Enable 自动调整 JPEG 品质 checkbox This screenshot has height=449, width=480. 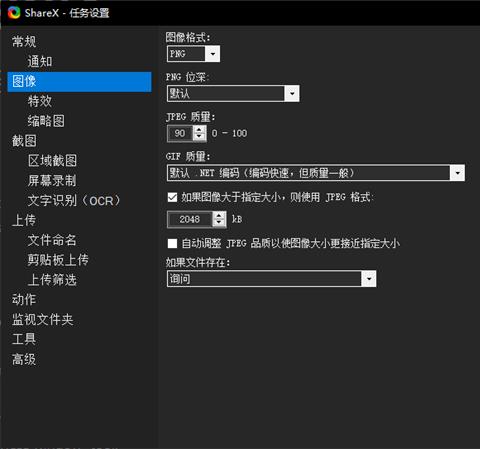tap(172, 243)
